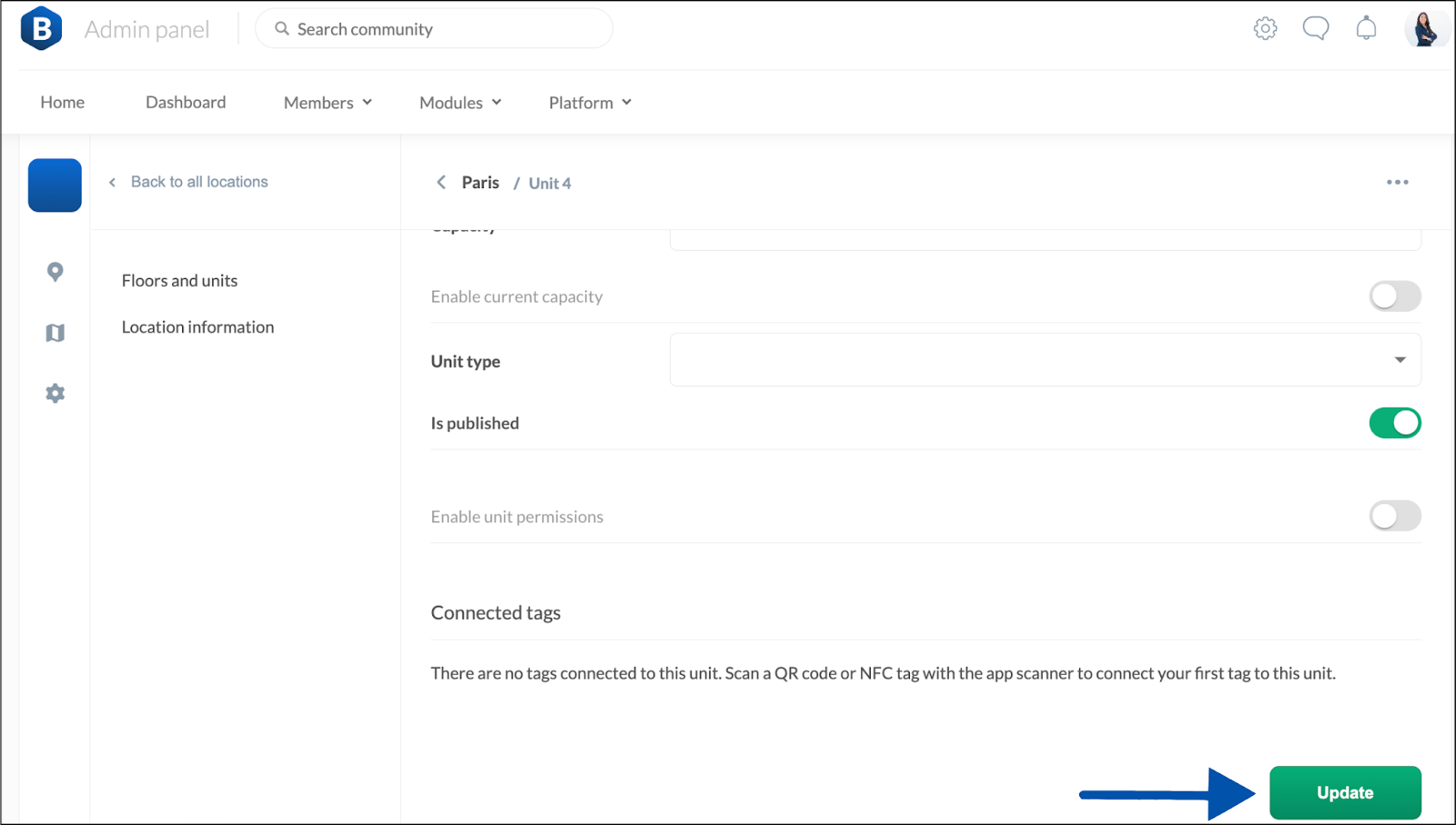This screenshot has width=1456, height=825.
Task: Open Floors and units section
Action: (x=179, y=281)
